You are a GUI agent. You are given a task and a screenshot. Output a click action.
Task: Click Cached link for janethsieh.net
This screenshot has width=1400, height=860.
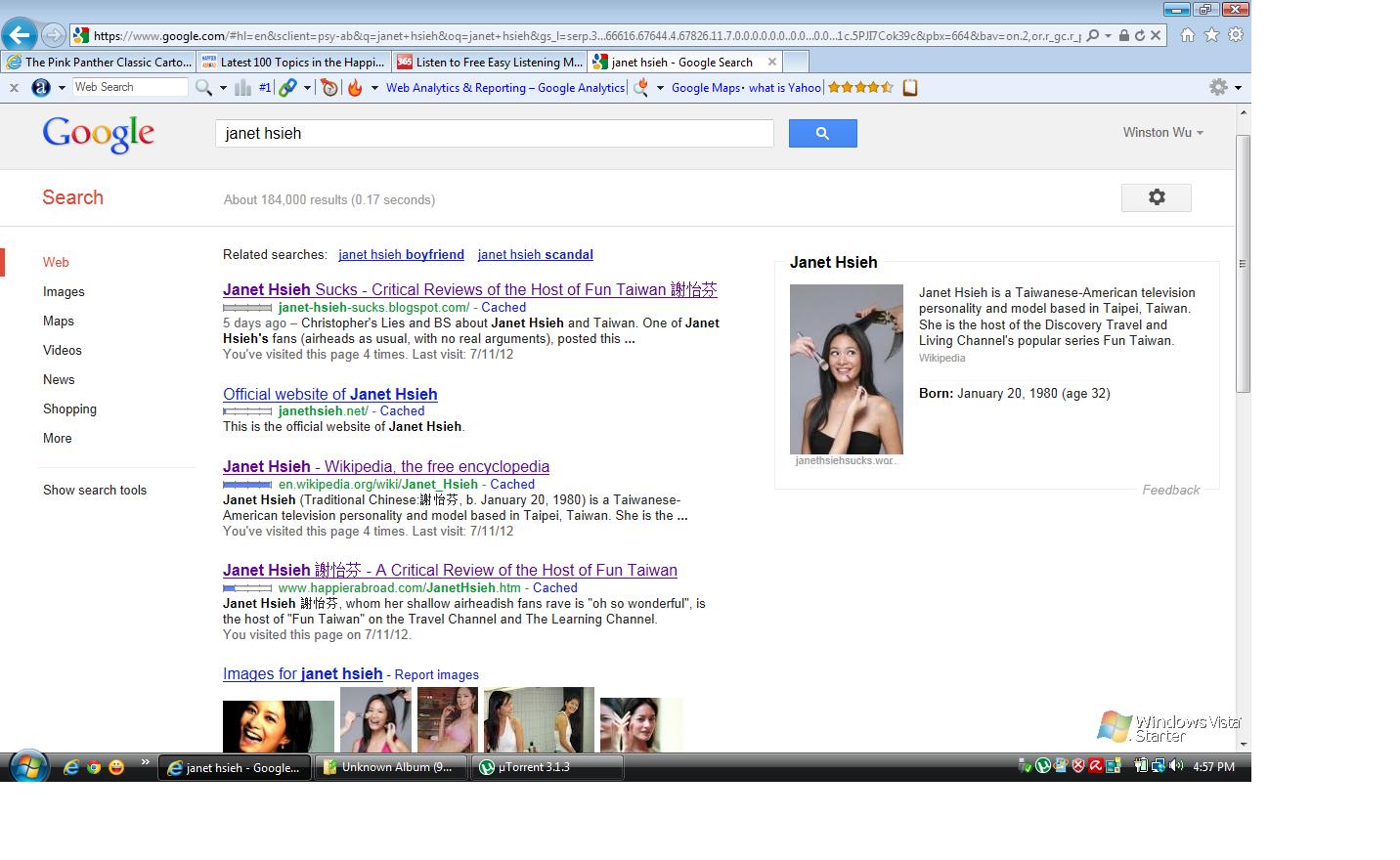pos(402,410)
